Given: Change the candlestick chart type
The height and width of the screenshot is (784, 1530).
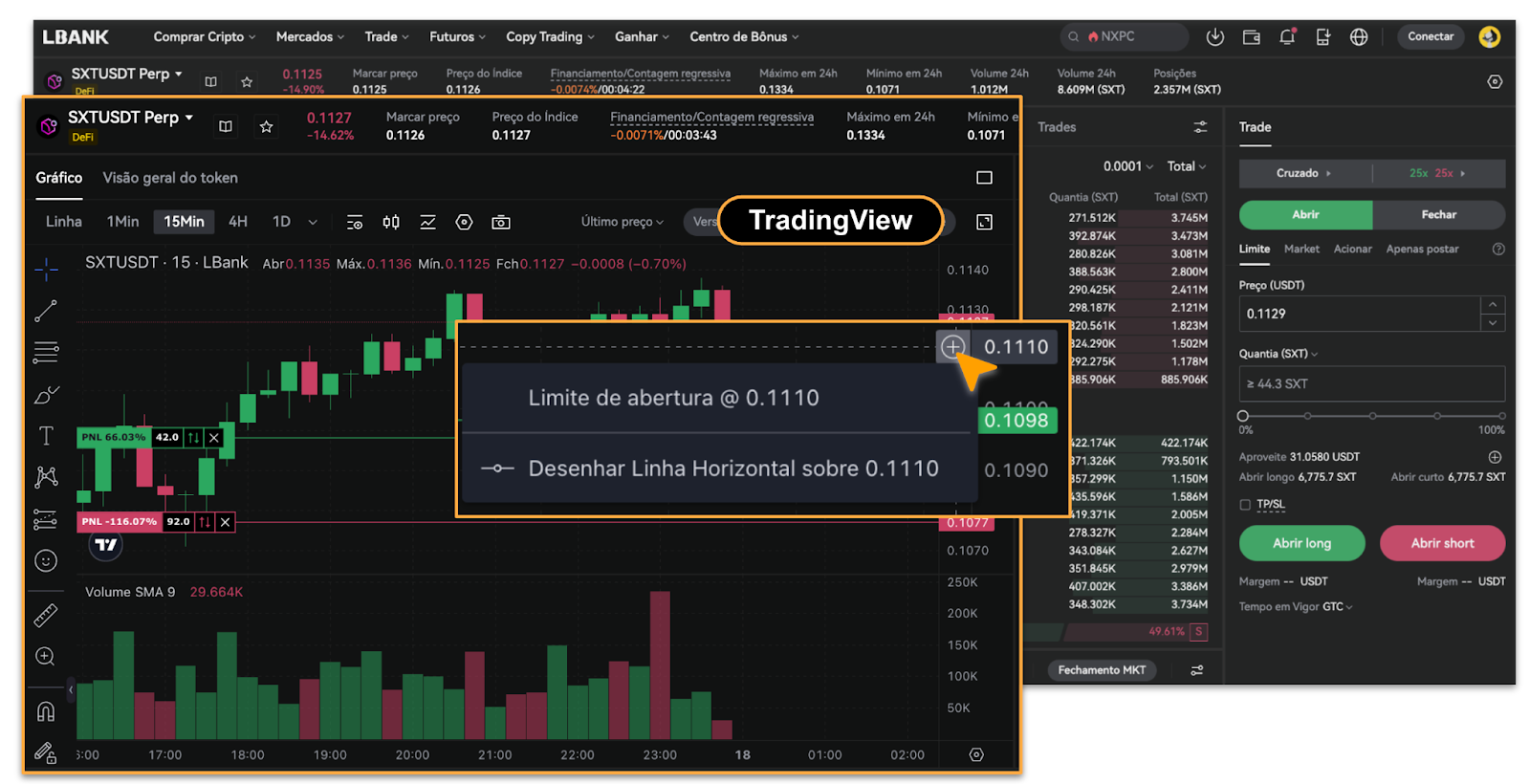Looking at the screenshot, I should 391,222.
